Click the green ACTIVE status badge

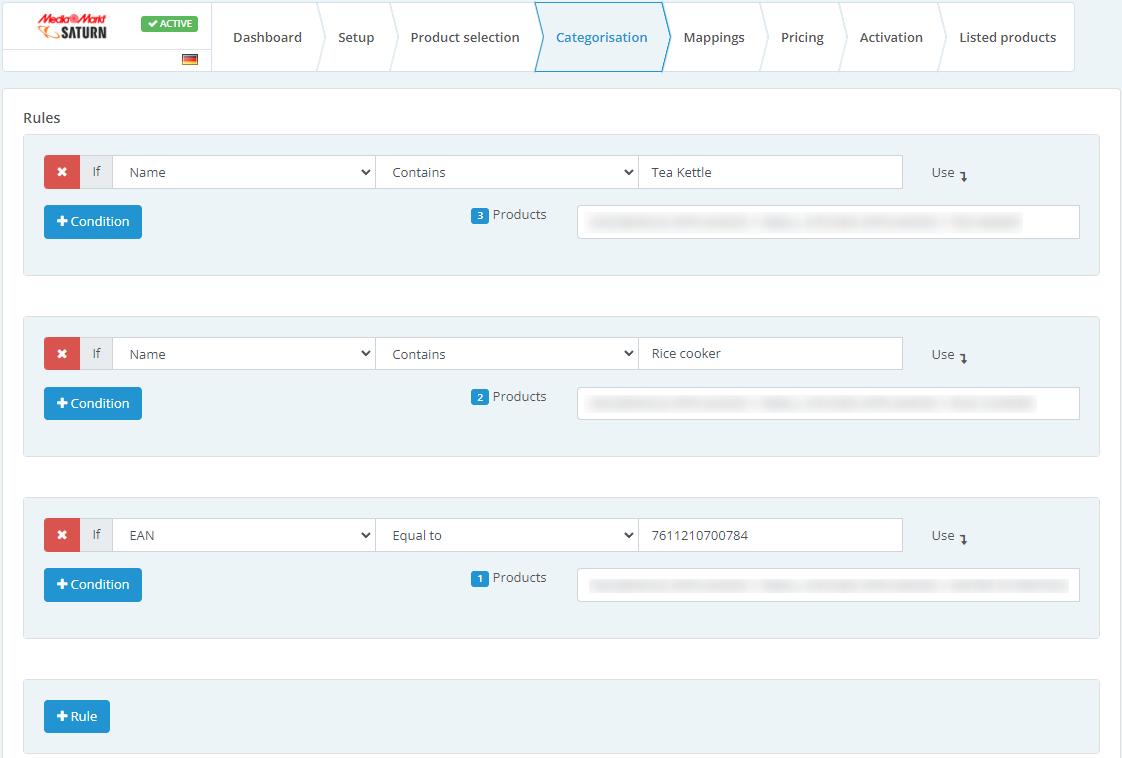point(170,24)
